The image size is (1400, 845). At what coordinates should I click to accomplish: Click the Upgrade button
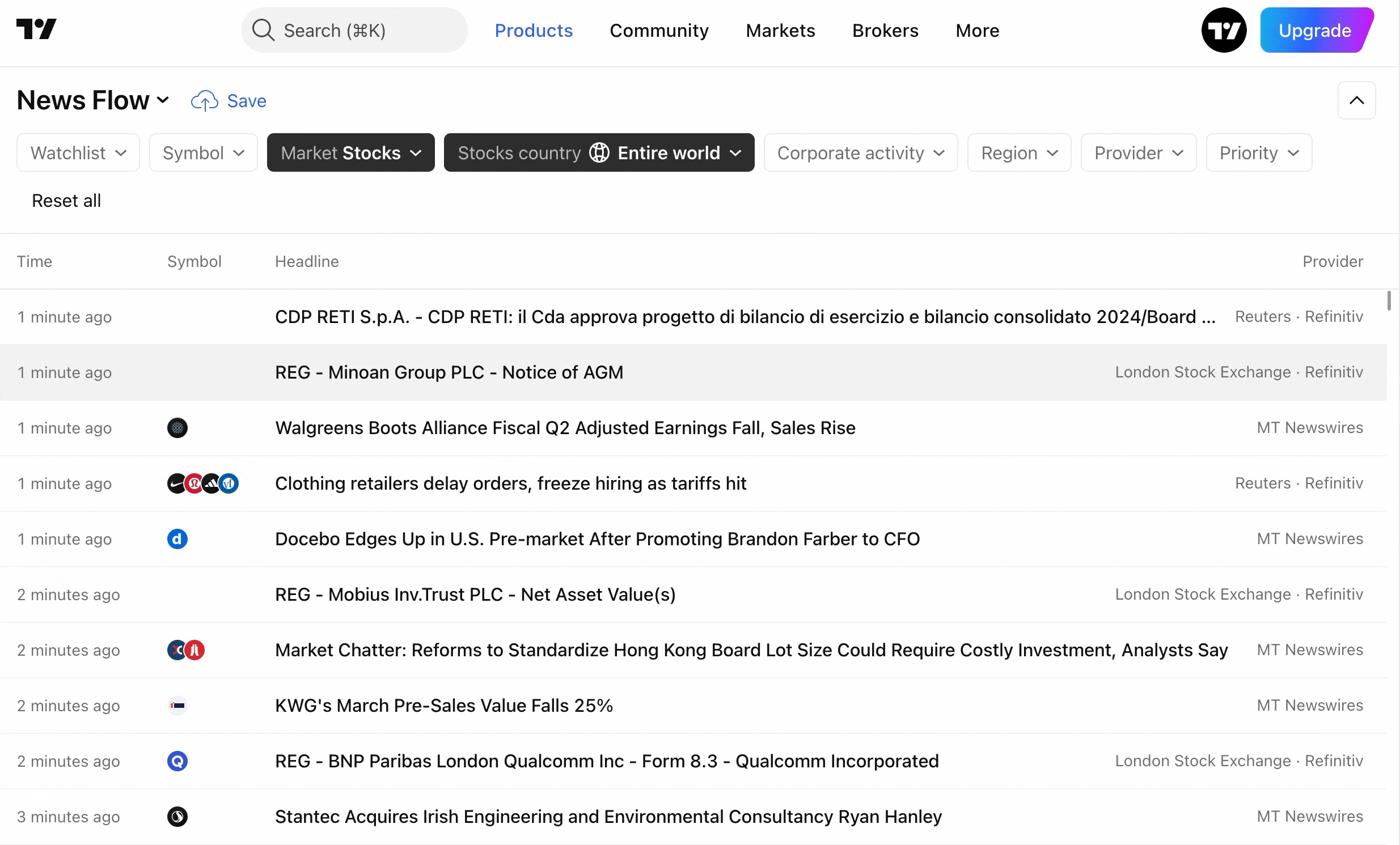[1315, 31]
